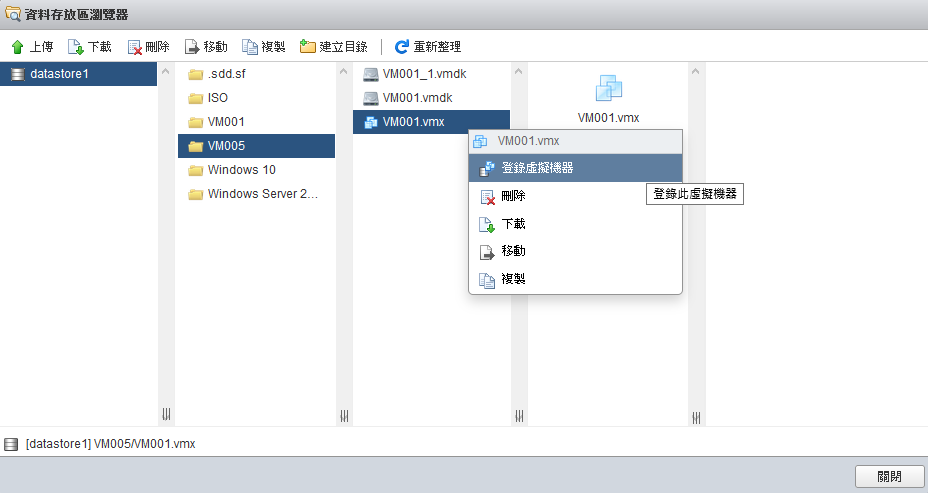928x493 pixels.
Task: Click the .sdd.sf folder icon
Action: pos(195,75)
